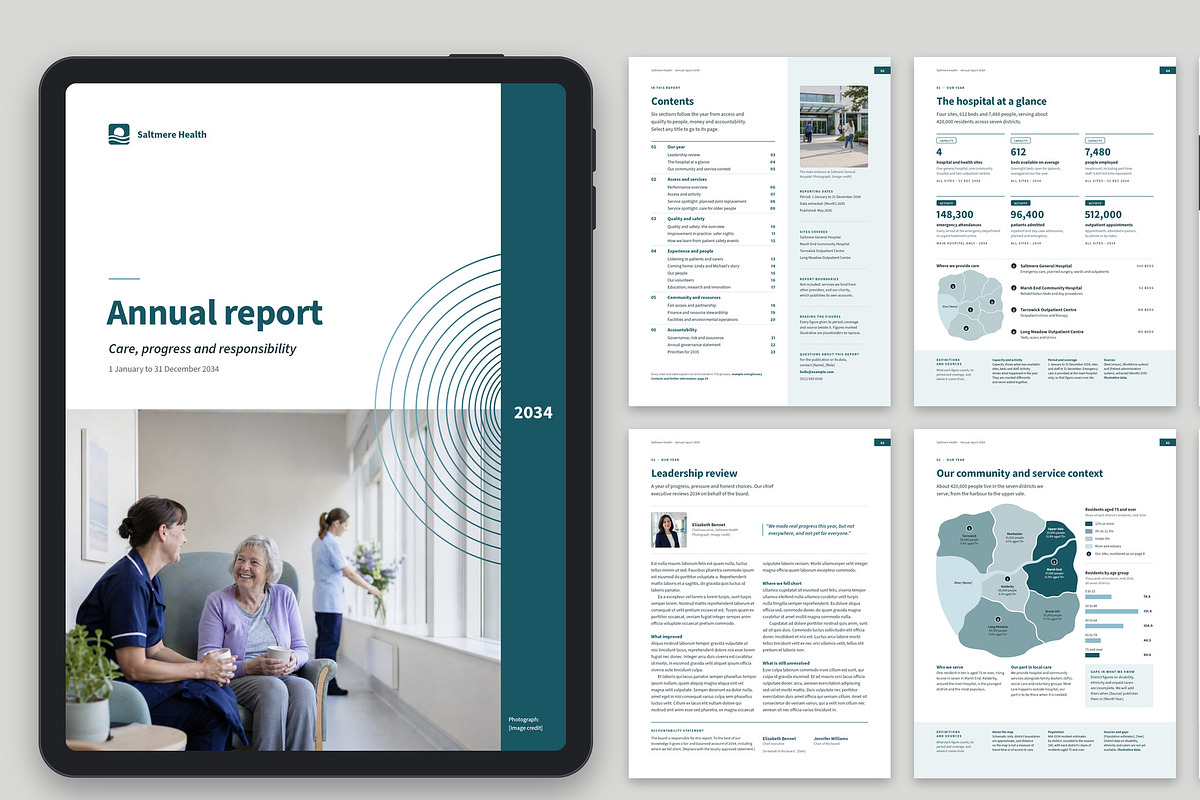The height and width of the screenshot is (800, 1200).
Task: Click the '16 to 44' age group bar
Action: 1111,611
